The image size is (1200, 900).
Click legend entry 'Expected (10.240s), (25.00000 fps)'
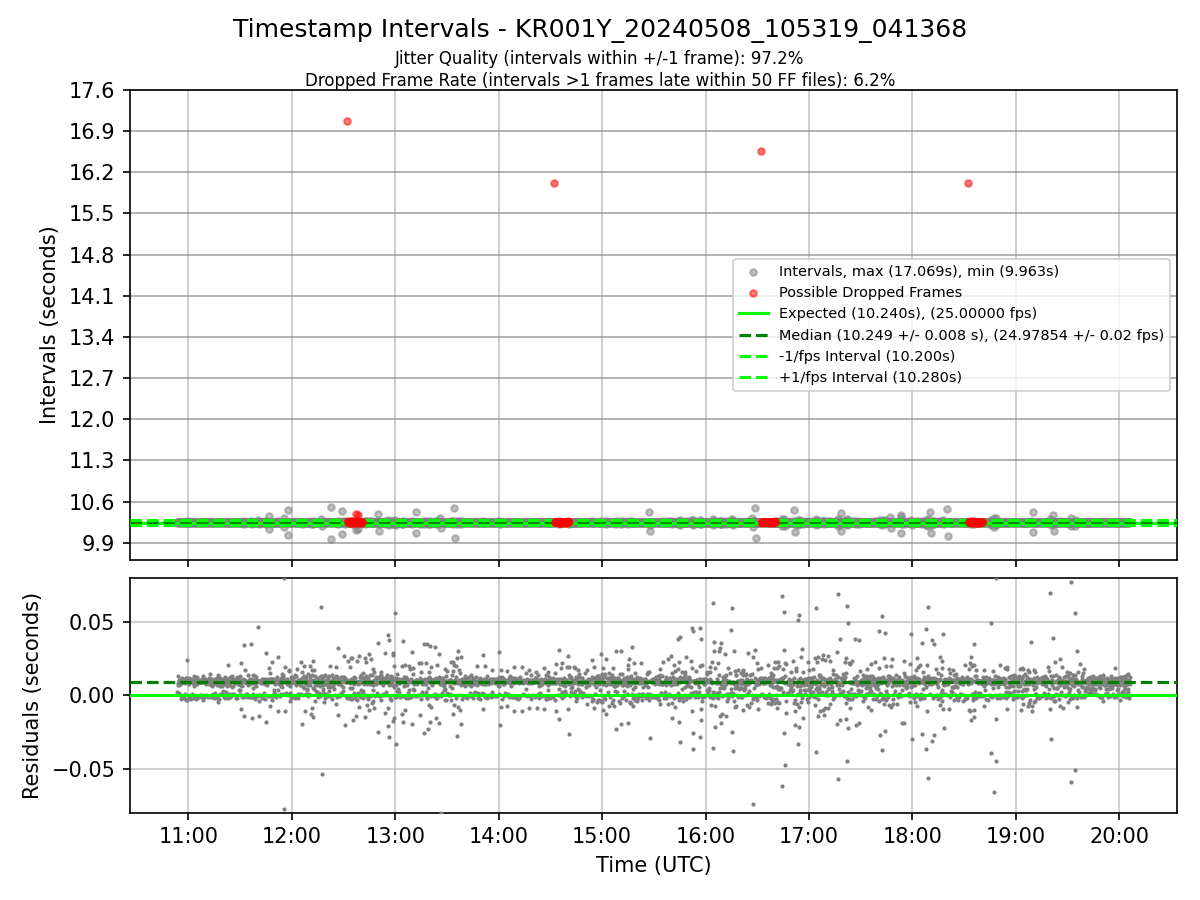coord(907,313)
